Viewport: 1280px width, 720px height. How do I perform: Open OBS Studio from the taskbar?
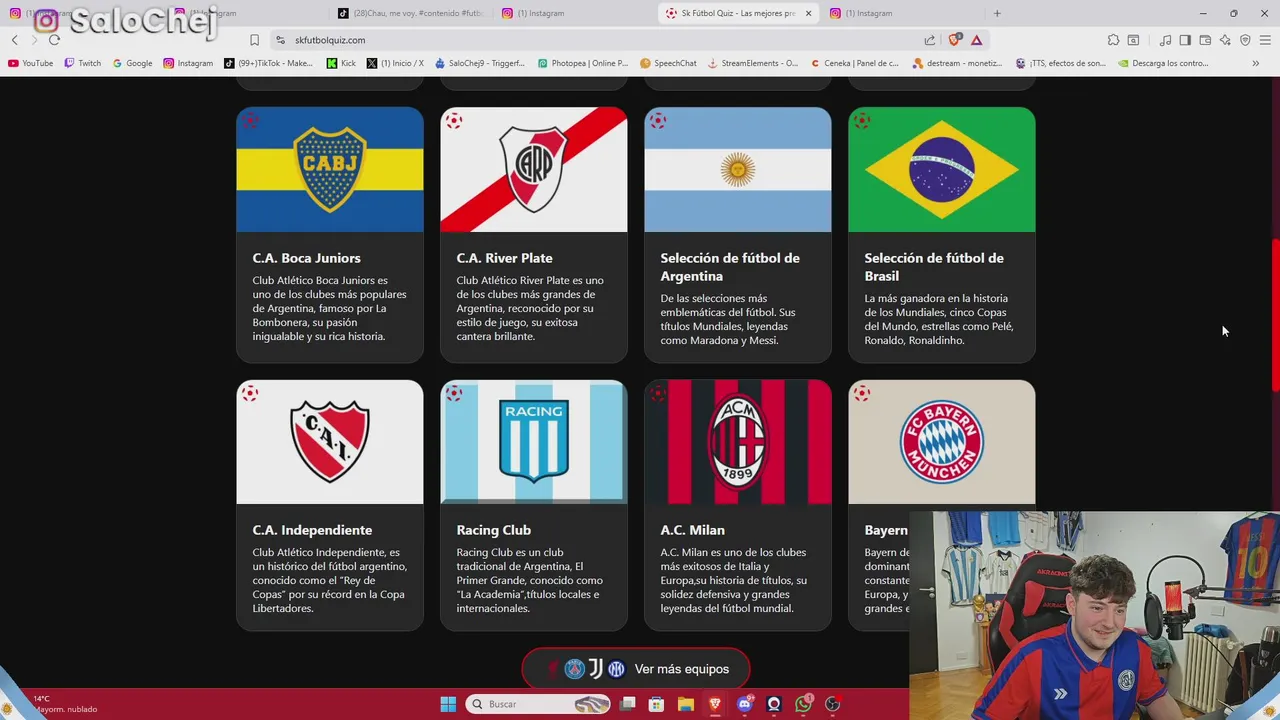click(833, 704)
